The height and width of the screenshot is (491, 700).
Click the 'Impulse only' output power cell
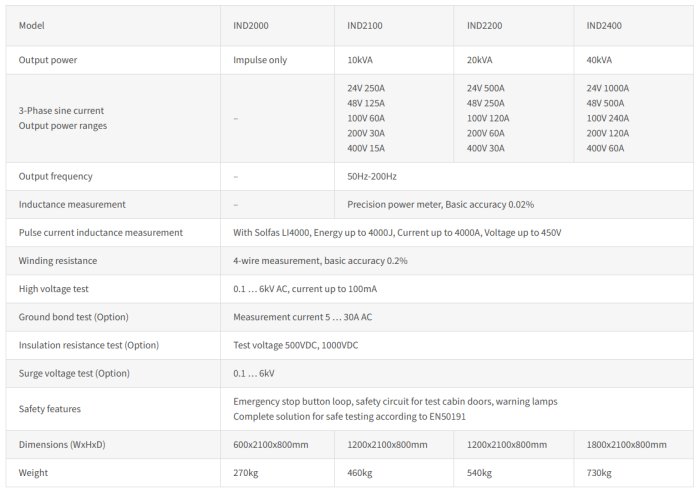tap(260, 60)
